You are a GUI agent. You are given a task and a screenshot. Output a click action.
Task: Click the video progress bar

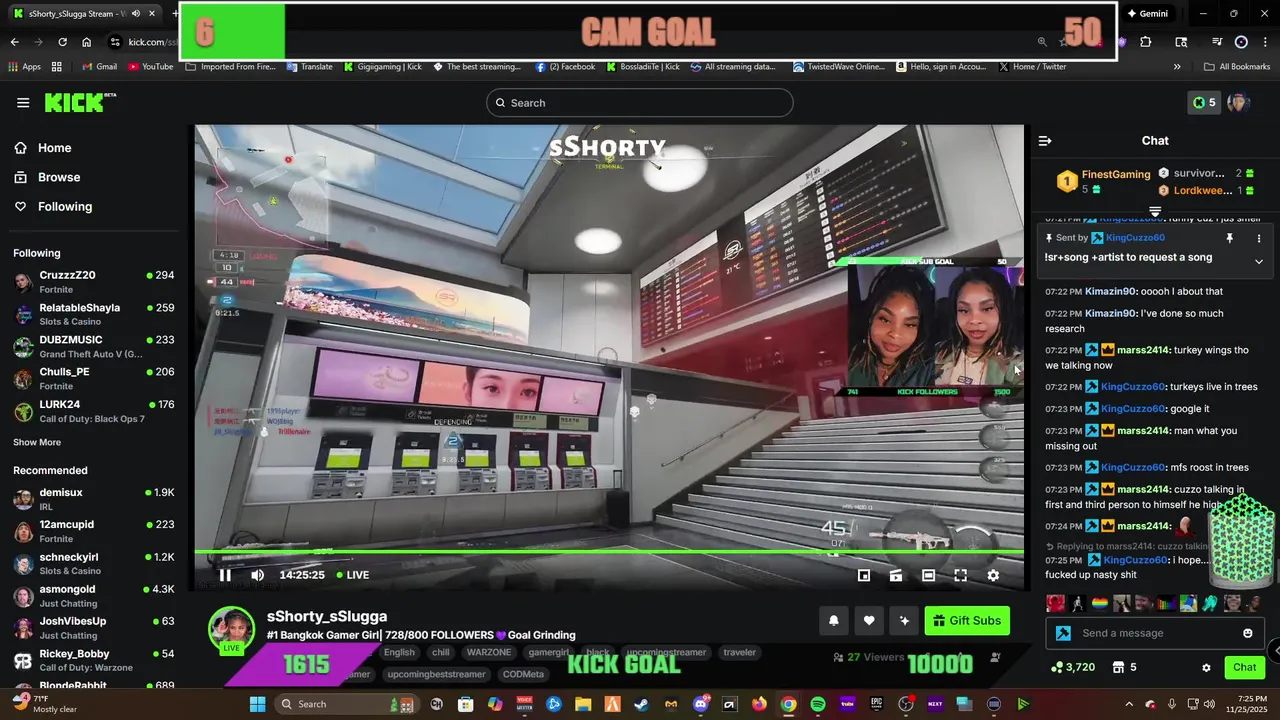pyautogui.click(x=609, y=552)
